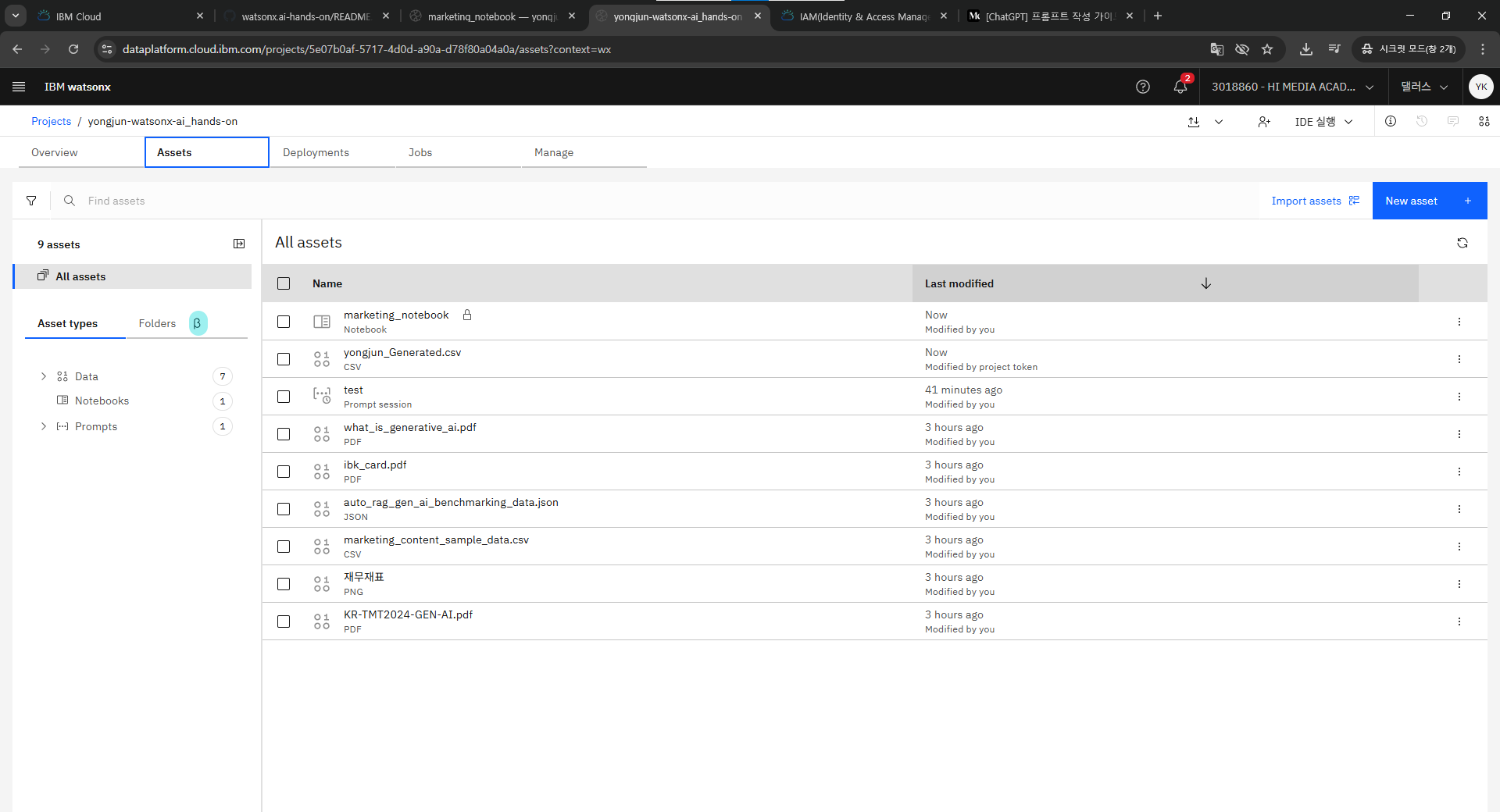Open the YK user avatar menu

click(1481, 87)
